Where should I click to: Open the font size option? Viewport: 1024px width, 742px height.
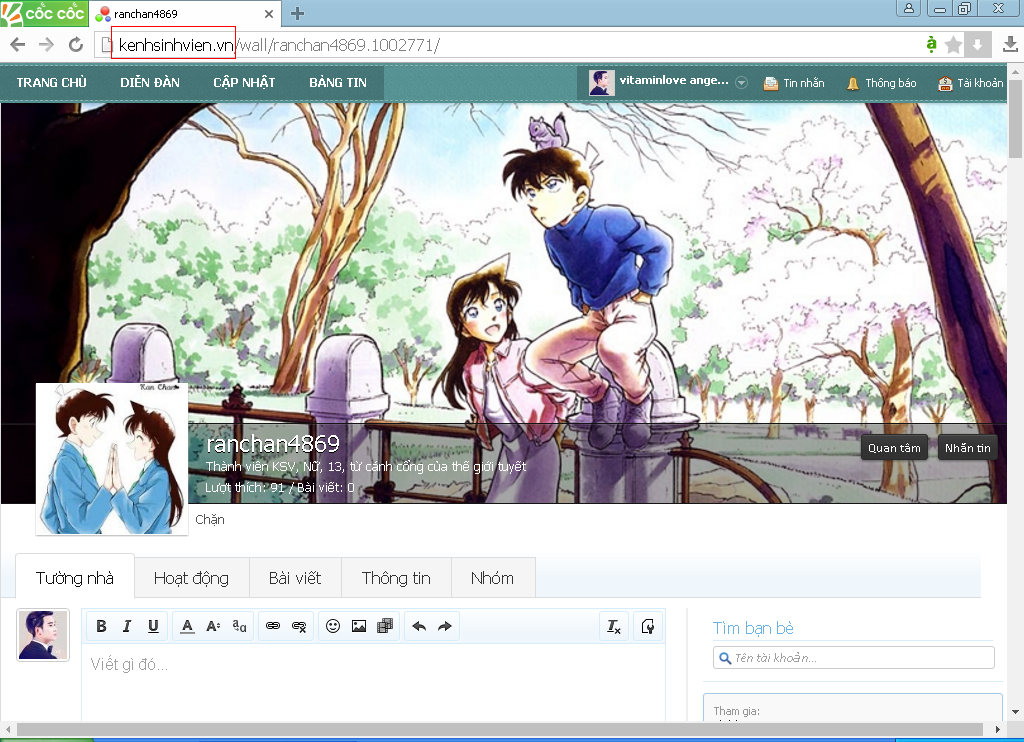coord(213,626)
